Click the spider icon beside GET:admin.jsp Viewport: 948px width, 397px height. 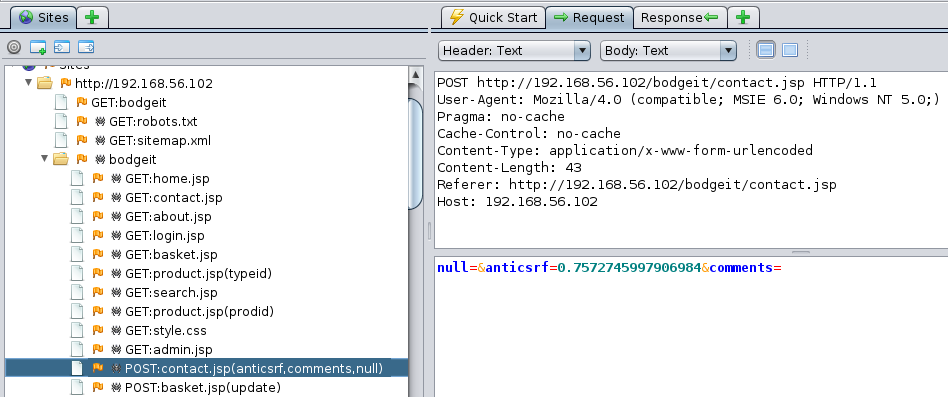pos(116,349)
